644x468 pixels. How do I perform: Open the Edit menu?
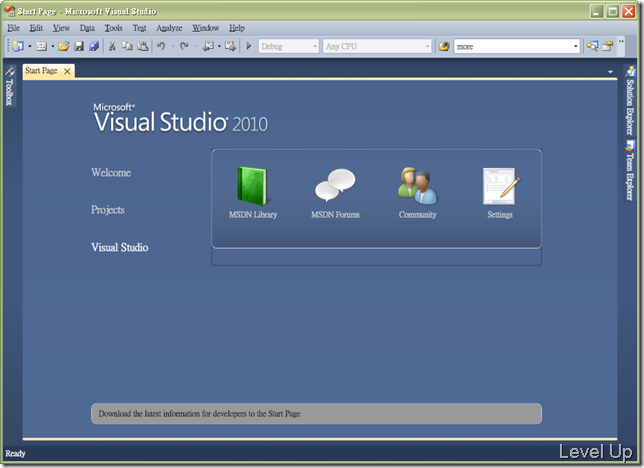pos(36,28)
